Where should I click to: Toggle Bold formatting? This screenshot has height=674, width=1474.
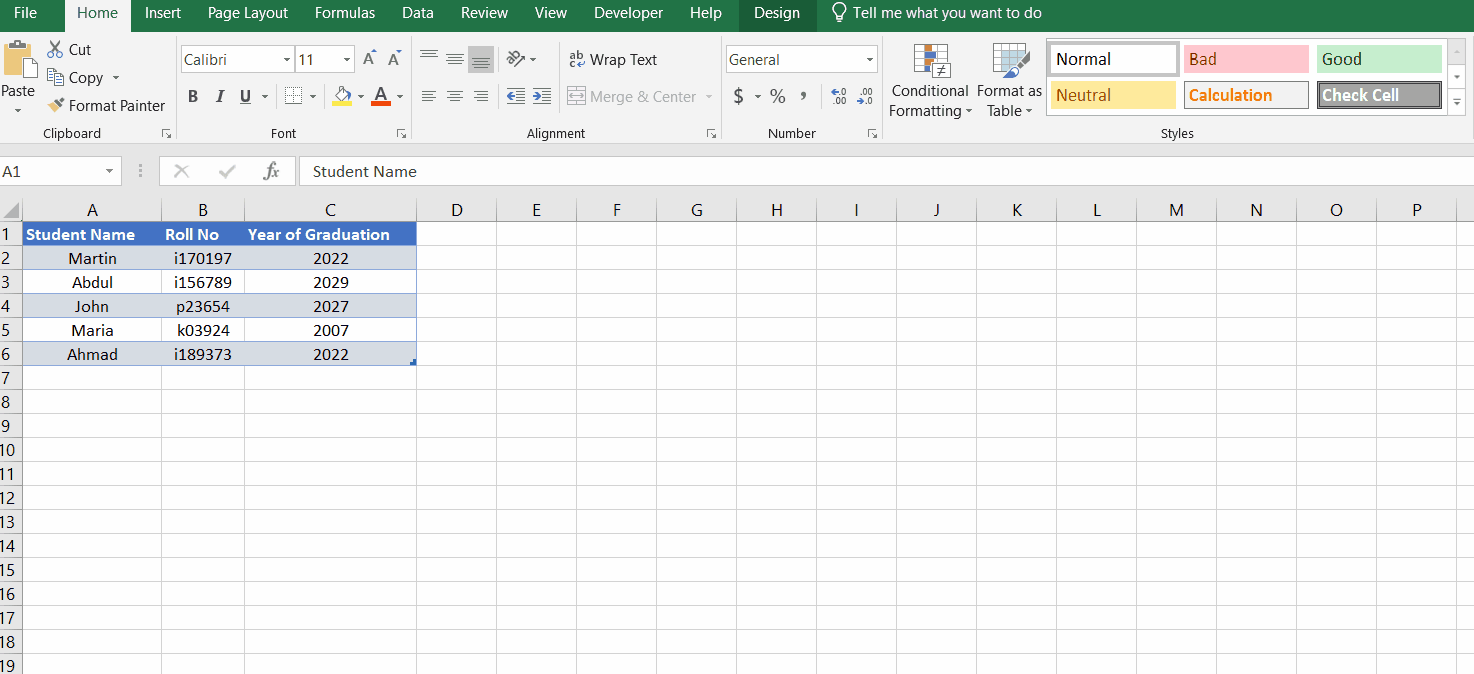pyautogui.click(x=193, y=96)
